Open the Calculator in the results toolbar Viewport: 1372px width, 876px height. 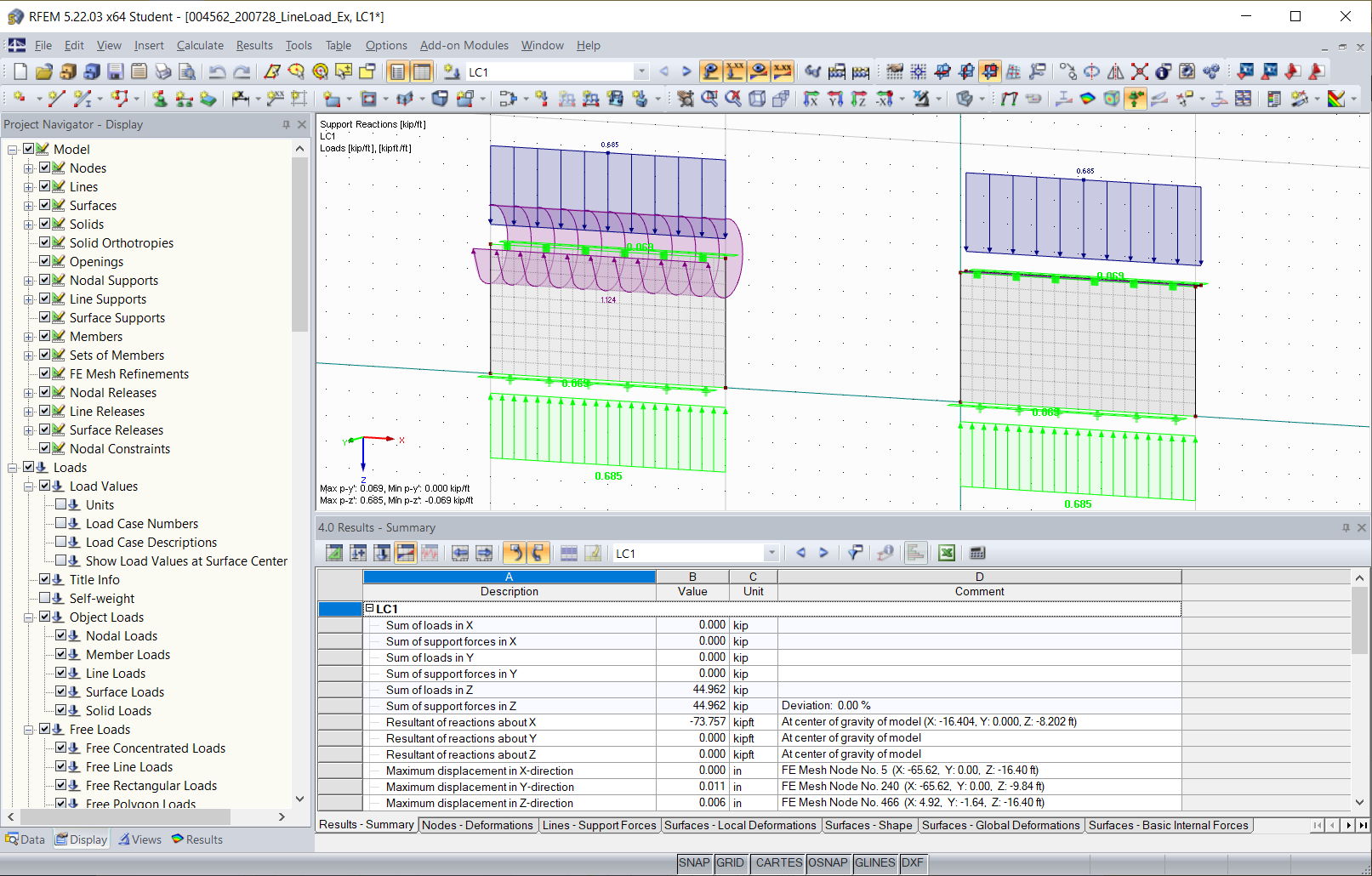[x=978, y=553]
